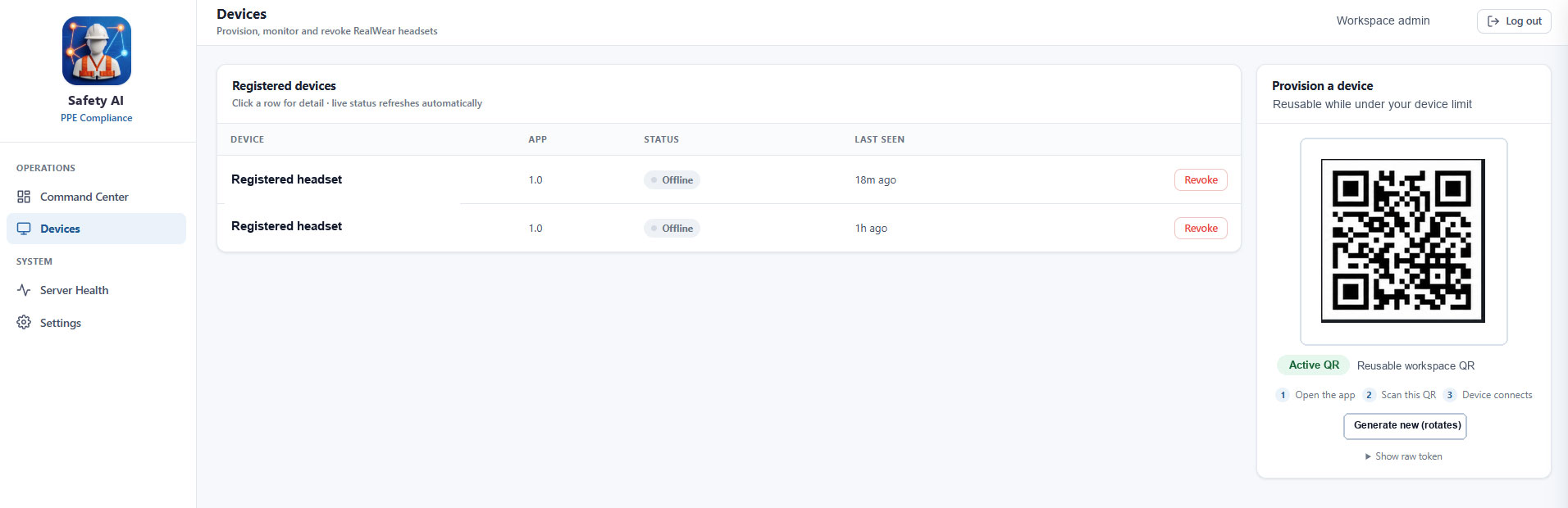This screenshot has width=1568, height=508.
Task: Click step 1 Open the app badge
Action: tap(1283, 395)
